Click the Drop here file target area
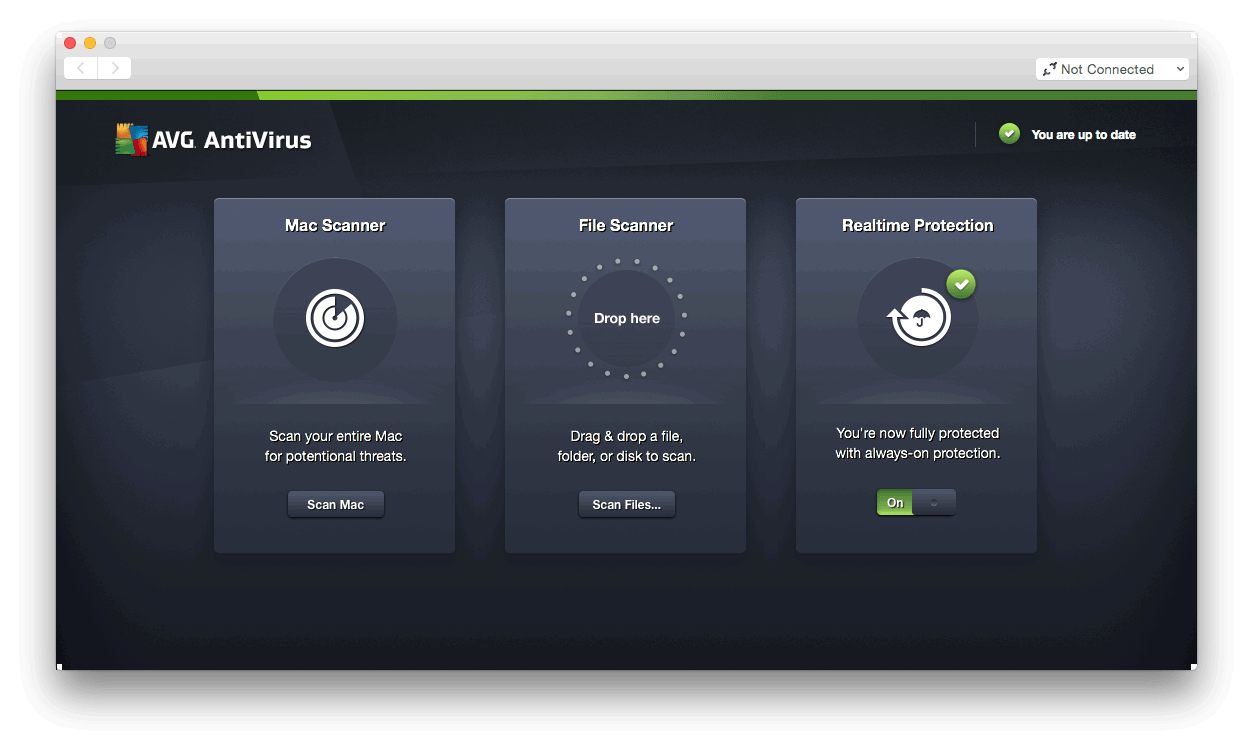Screen dimensions: 1253x750 point(626,318)
